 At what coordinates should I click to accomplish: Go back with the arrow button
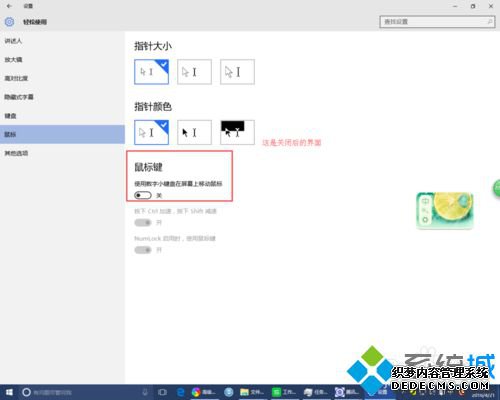coord(9,6)
